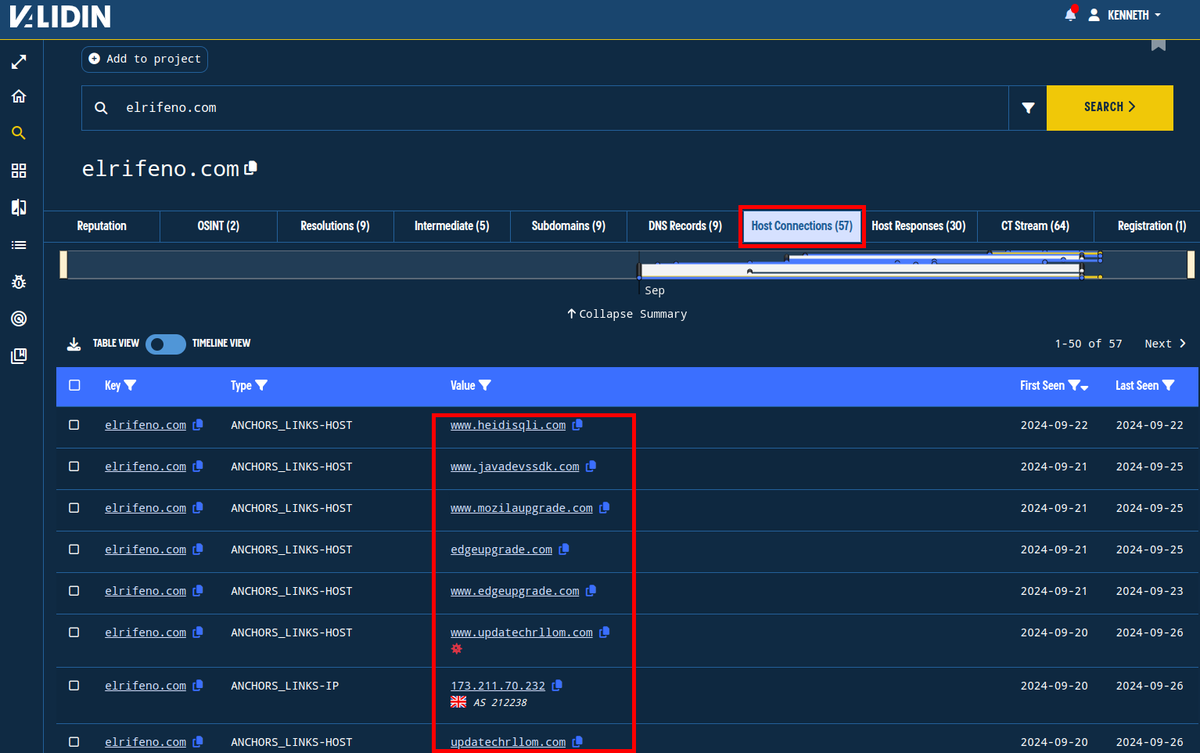Check the select-all header checkbox
This screenshot has height=753, width=1200.
(x=74, y=385)
